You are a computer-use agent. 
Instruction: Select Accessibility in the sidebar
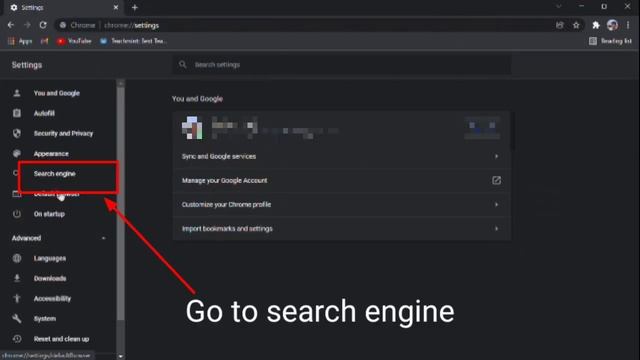point(52,298)
